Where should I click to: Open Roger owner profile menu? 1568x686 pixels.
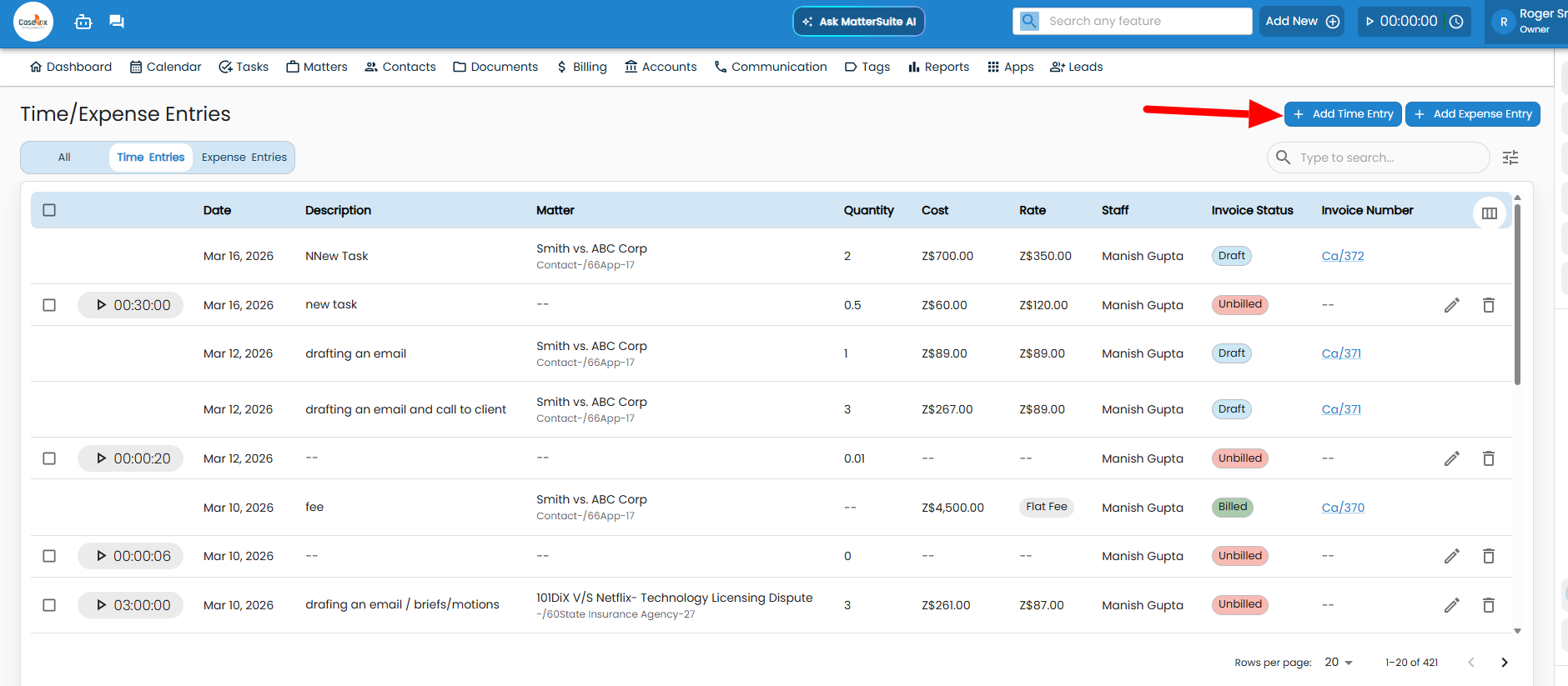(x=1528, y=22)
